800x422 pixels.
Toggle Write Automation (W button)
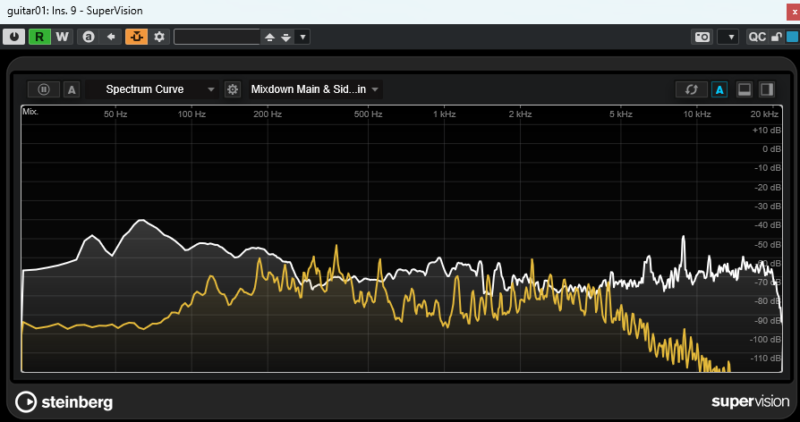pos(62,37)
